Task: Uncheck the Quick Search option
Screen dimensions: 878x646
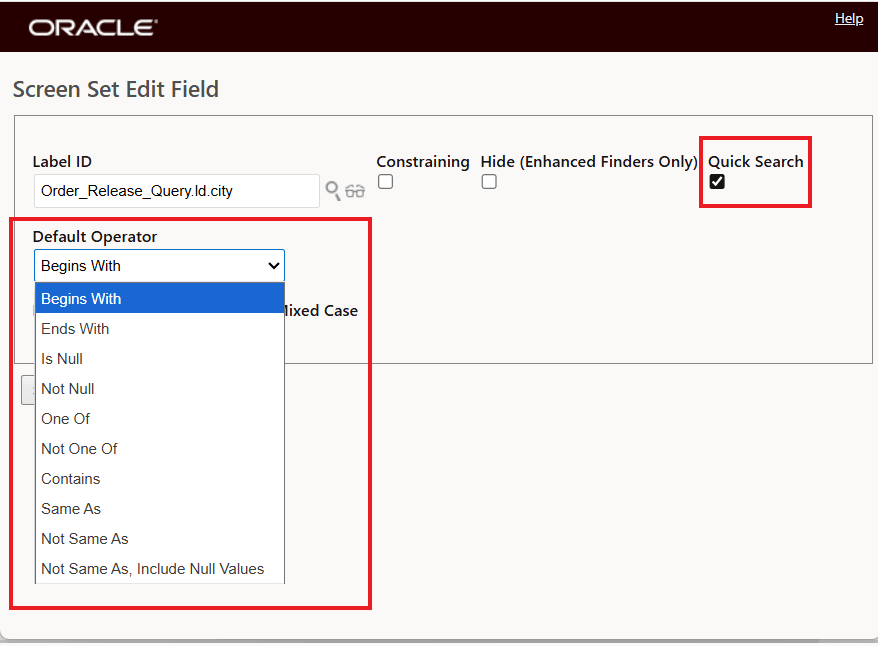Action: tap(716, 181)
